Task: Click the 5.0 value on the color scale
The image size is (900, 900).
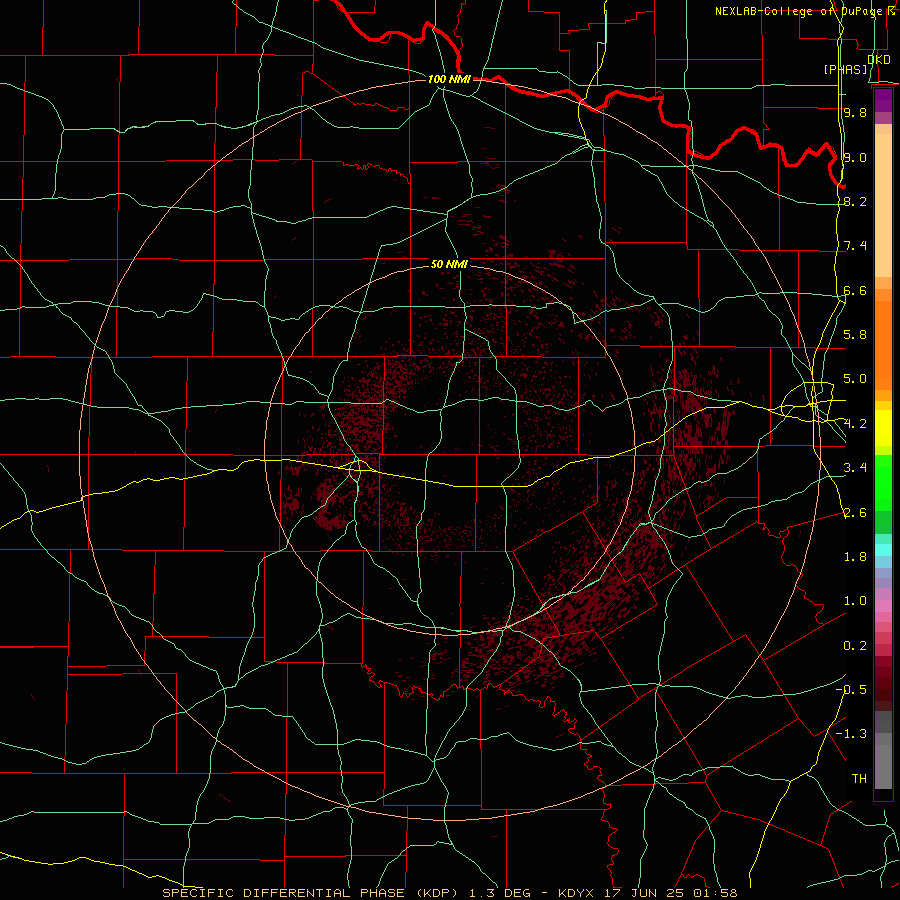Action: click(855, 379)
